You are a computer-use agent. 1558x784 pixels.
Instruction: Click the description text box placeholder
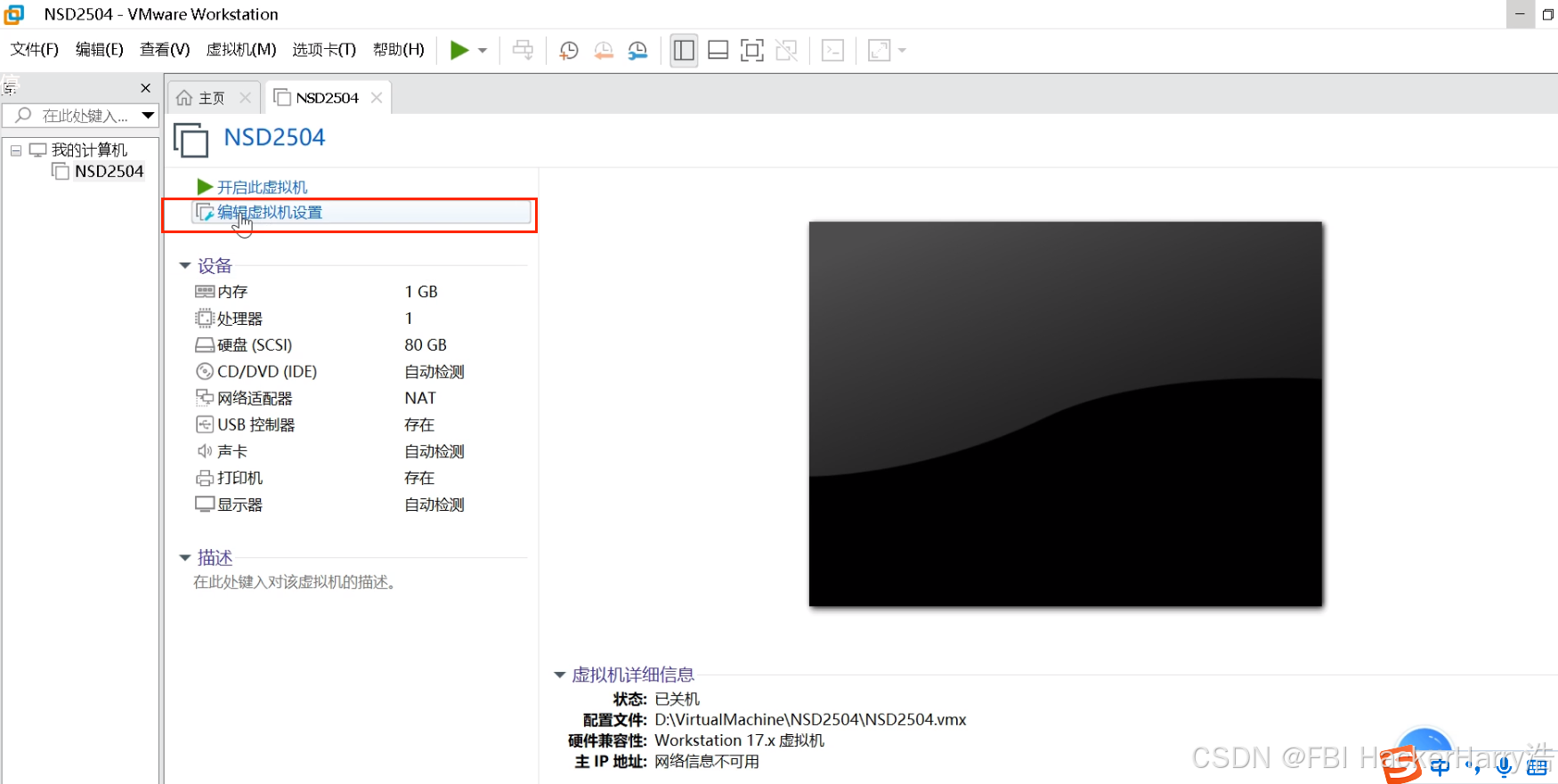point(295,582)
